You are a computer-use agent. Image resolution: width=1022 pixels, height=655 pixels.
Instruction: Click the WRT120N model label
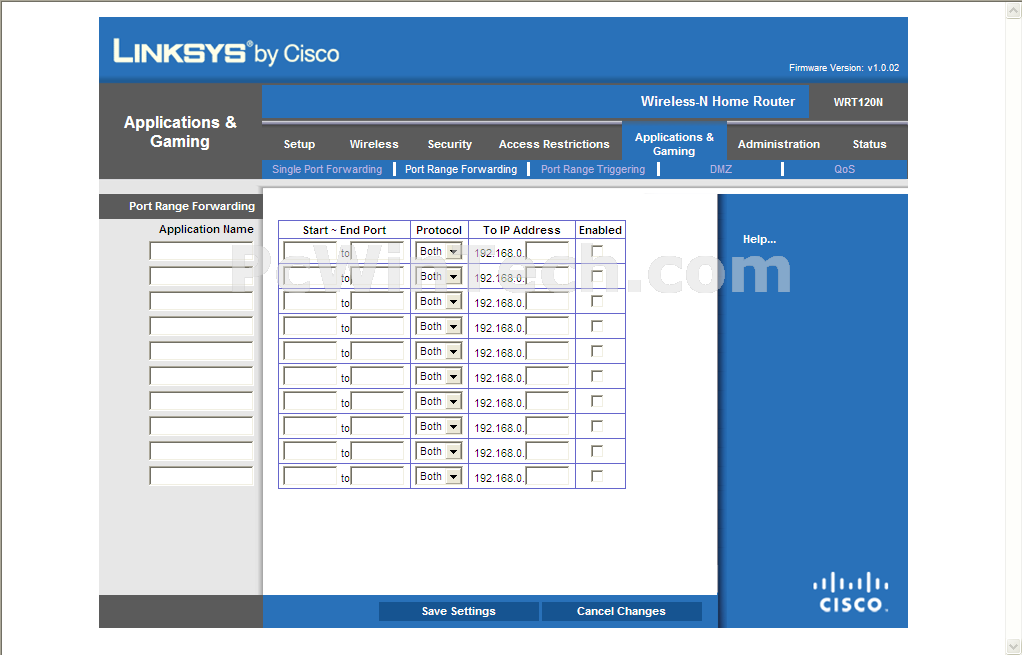point(858,102)
